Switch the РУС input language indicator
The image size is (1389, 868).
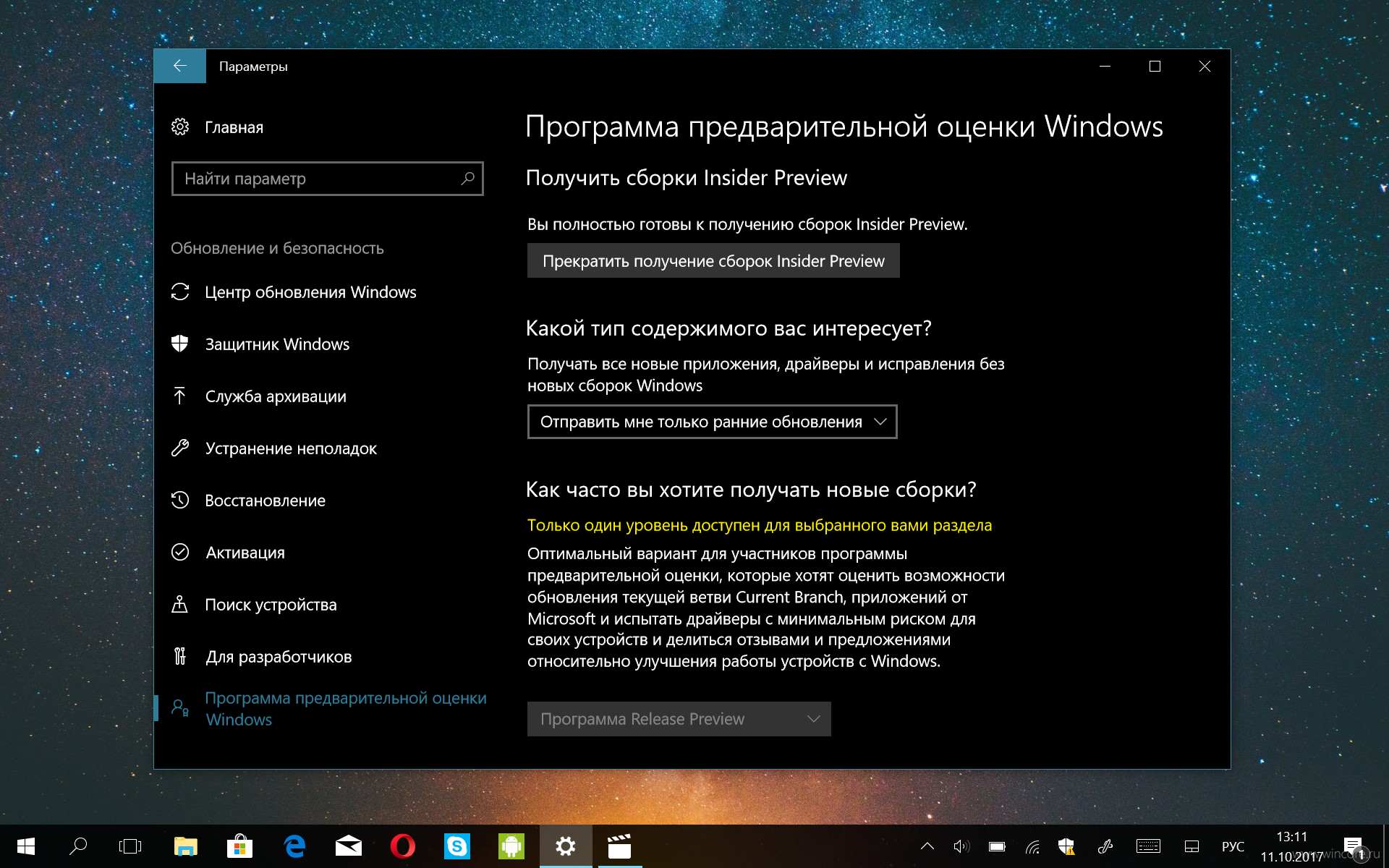tap(1233, 846)
